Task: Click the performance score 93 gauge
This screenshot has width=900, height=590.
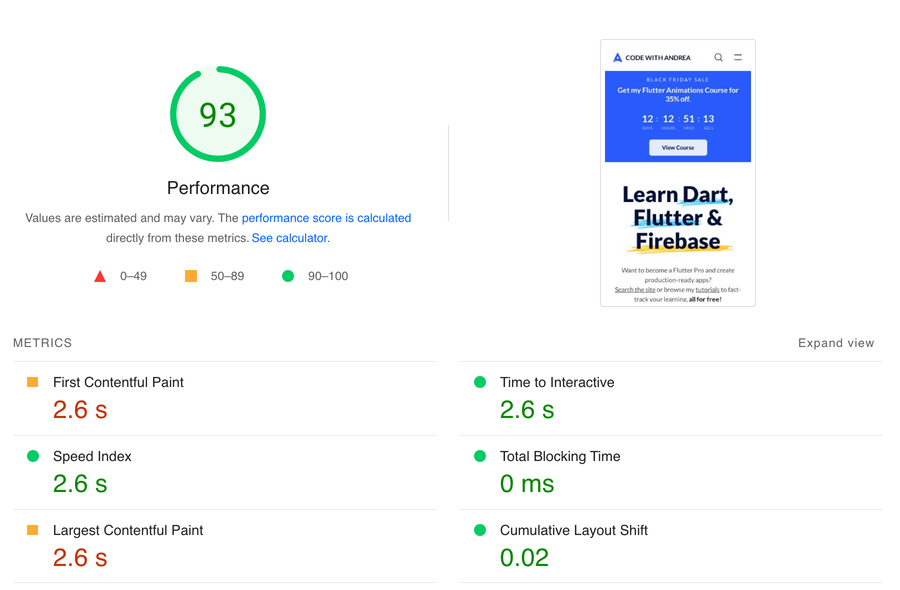Action: pos(218,114)
